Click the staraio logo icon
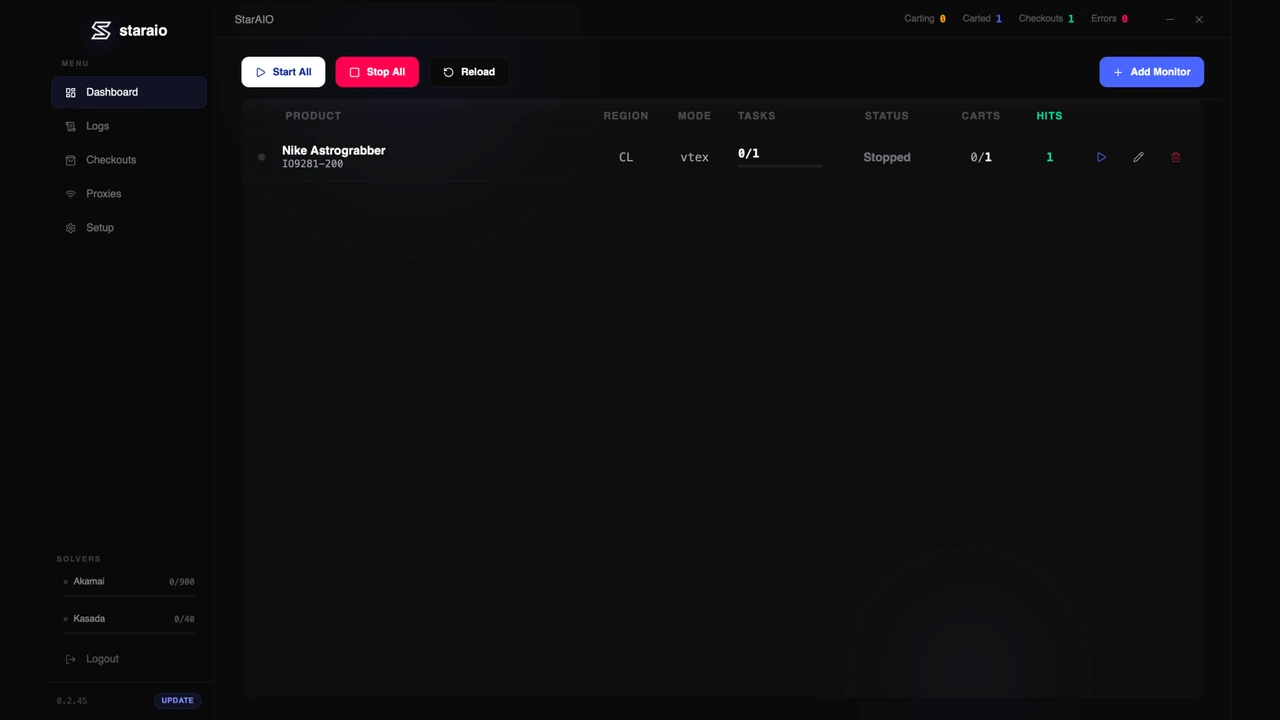Image resolution: width=1280 pixels, height=720 pixels. click(x=101, y=30)
